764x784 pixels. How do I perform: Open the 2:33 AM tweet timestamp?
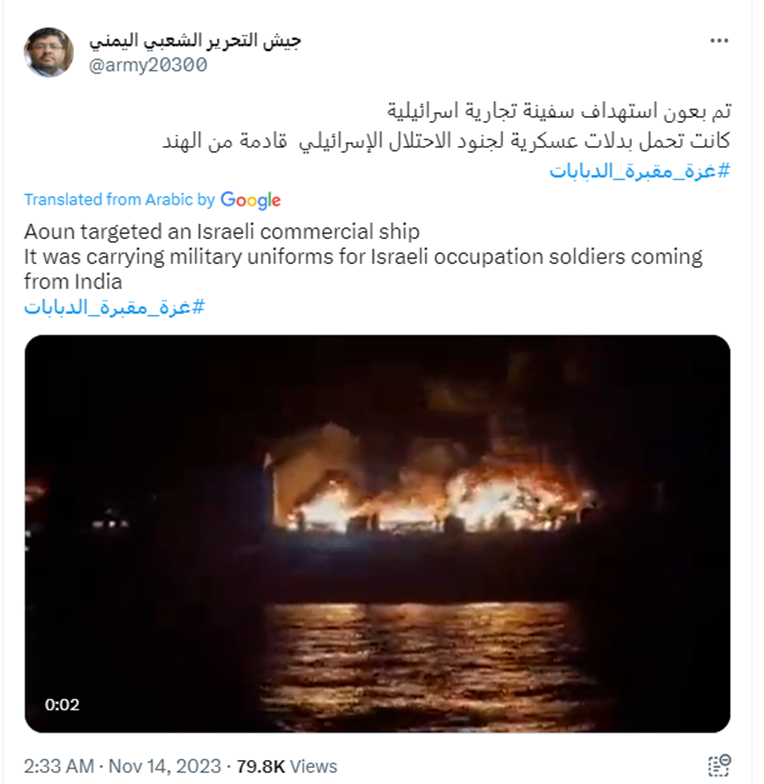coord(59,766)
